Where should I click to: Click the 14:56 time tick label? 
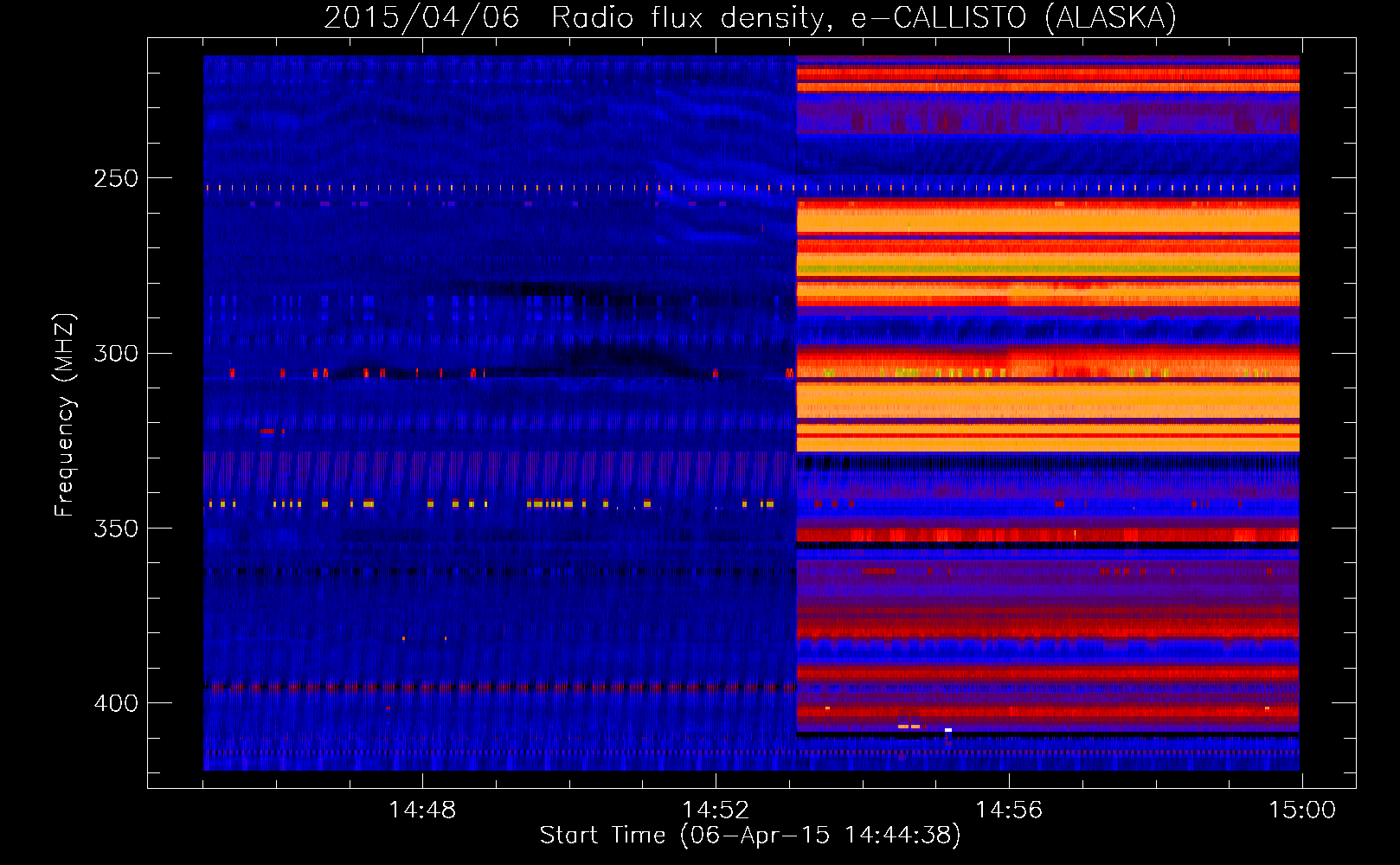click(x=1009, y=811)
